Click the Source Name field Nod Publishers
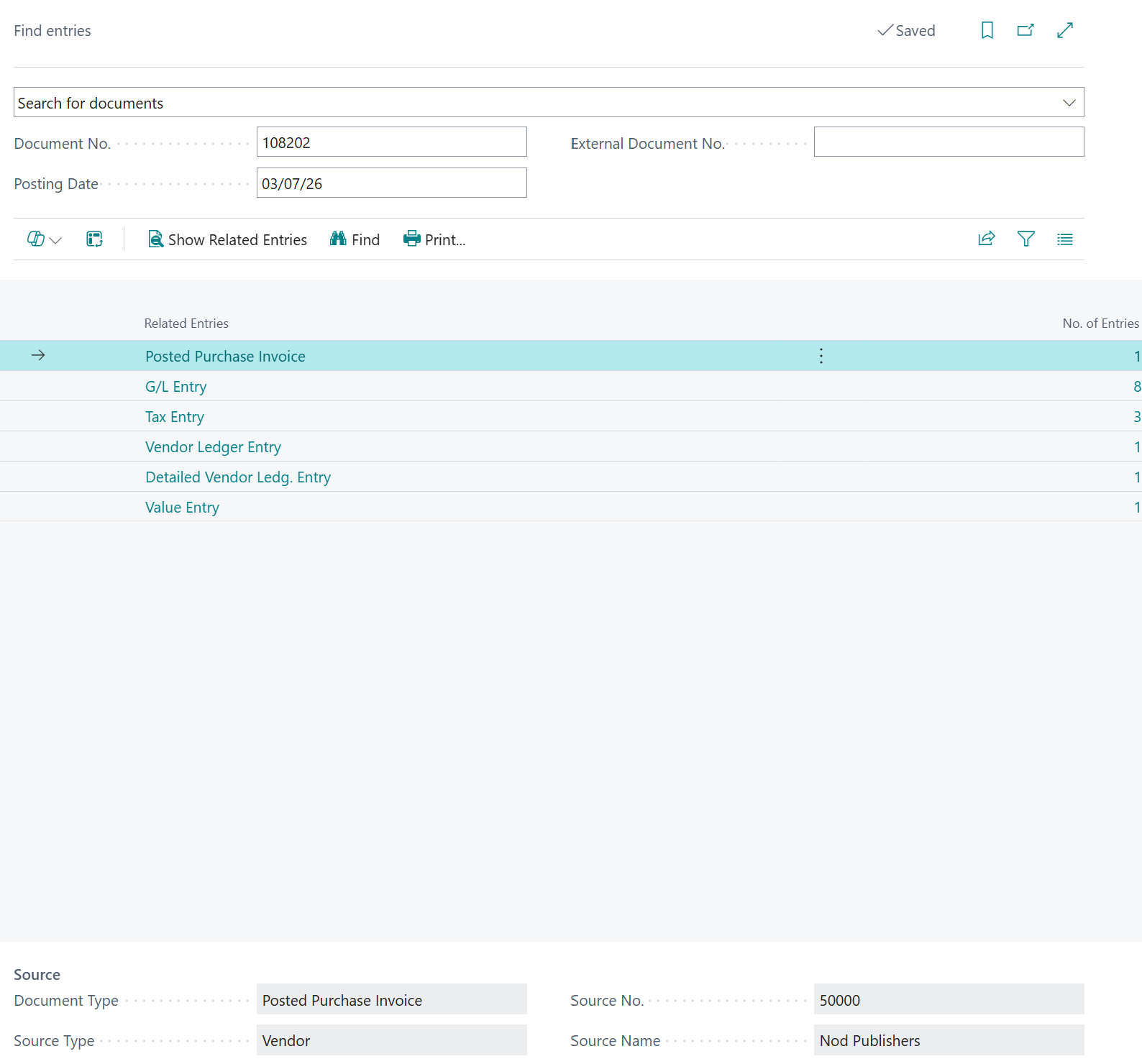The width and height of the screenshot is (1142, 1064). tap(949, 1040)
